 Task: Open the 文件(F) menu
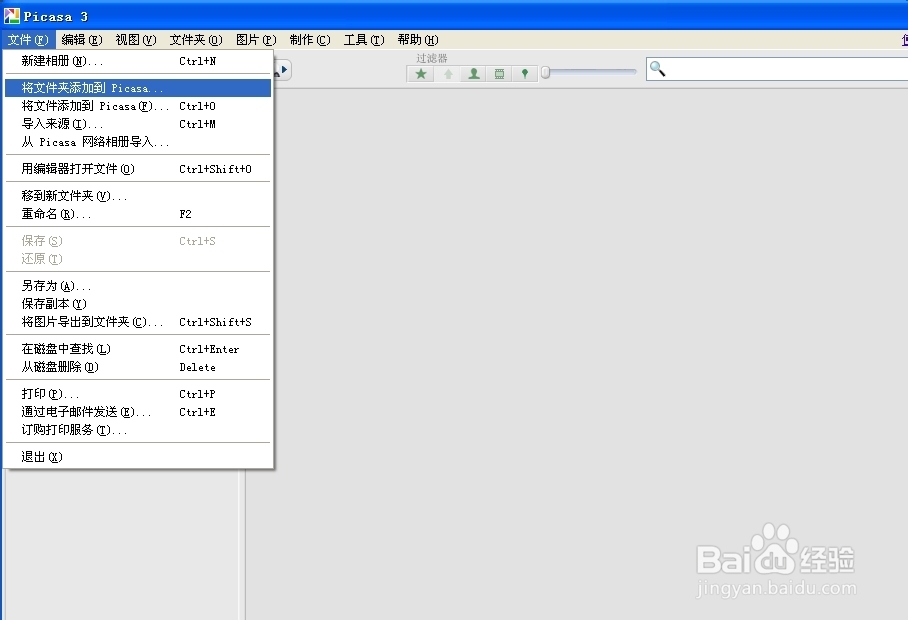[x=28, y=40]
